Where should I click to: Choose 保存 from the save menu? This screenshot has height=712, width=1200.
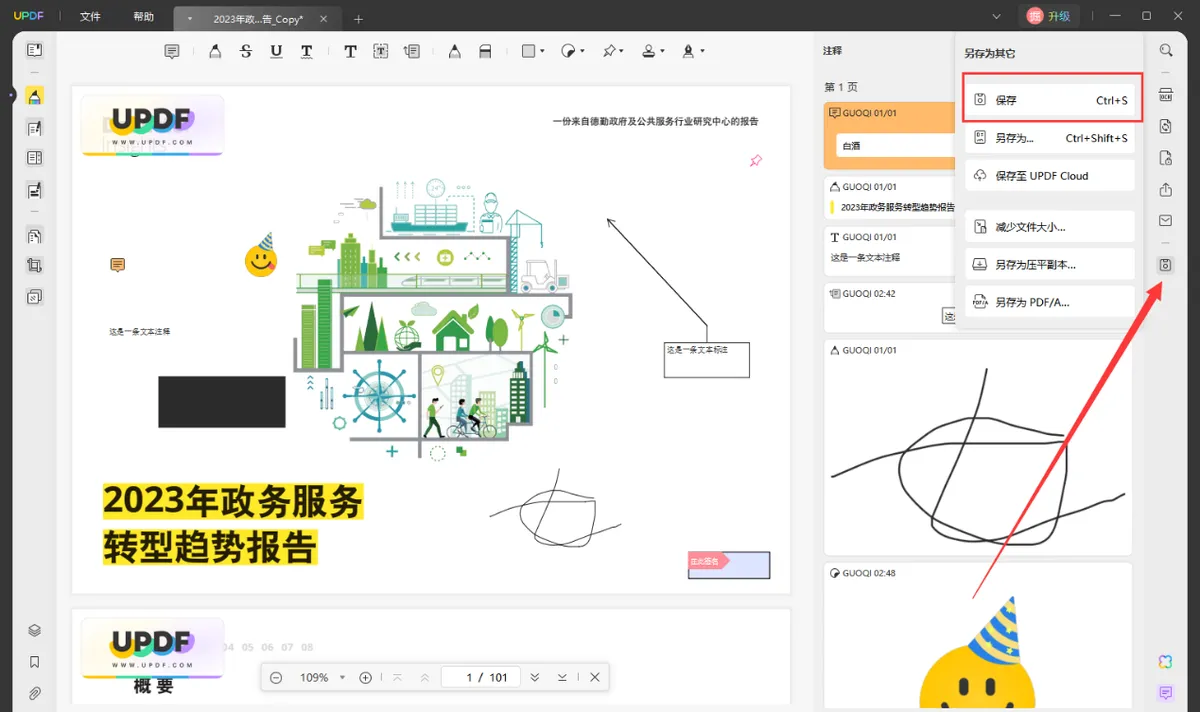coord(1051,100)
